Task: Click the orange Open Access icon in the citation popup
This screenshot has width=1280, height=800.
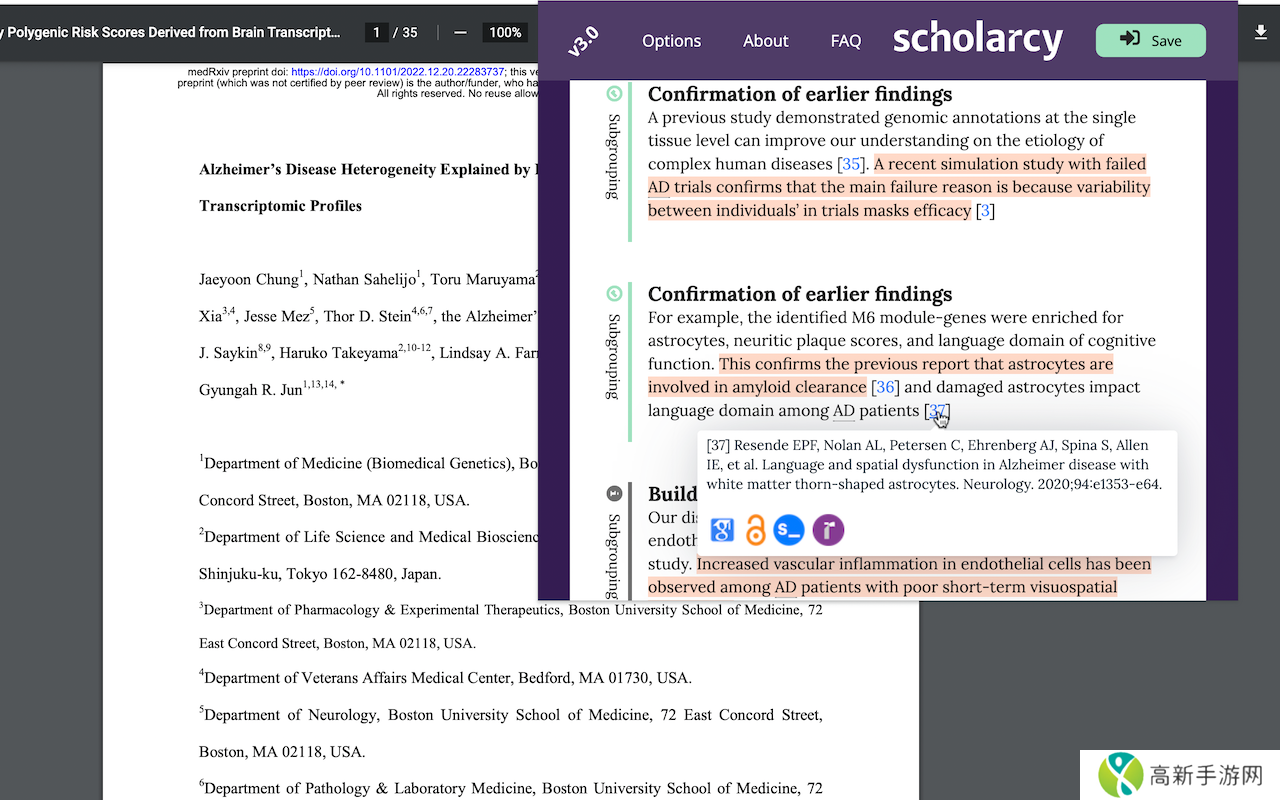Action: [x=755, y=530]
